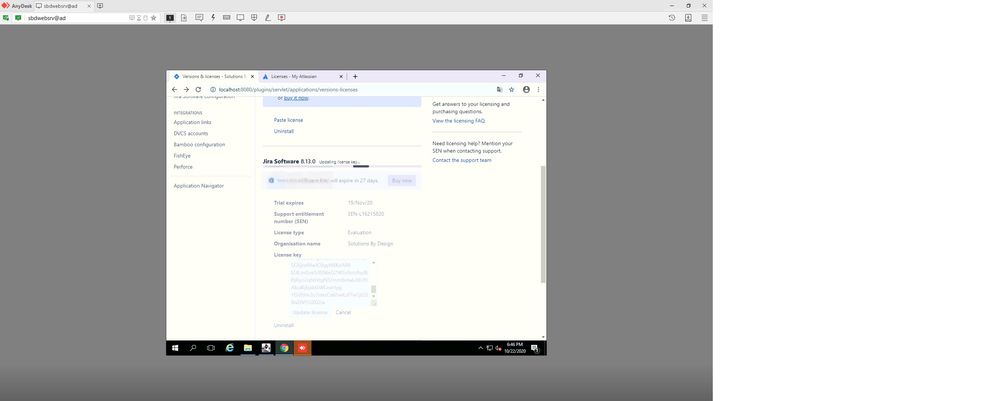Open AnyDesk main hamburger menu
This screenshot has width=999, height=401.
pos(705,18)
